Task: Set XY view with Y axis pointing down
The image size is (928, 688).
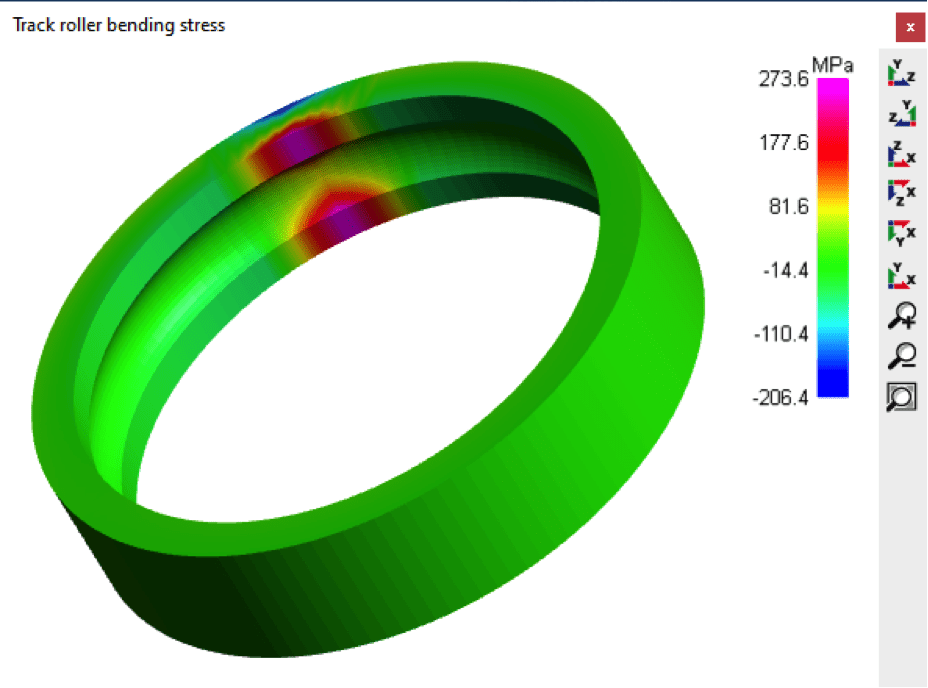Action: (x=902, y=231)
